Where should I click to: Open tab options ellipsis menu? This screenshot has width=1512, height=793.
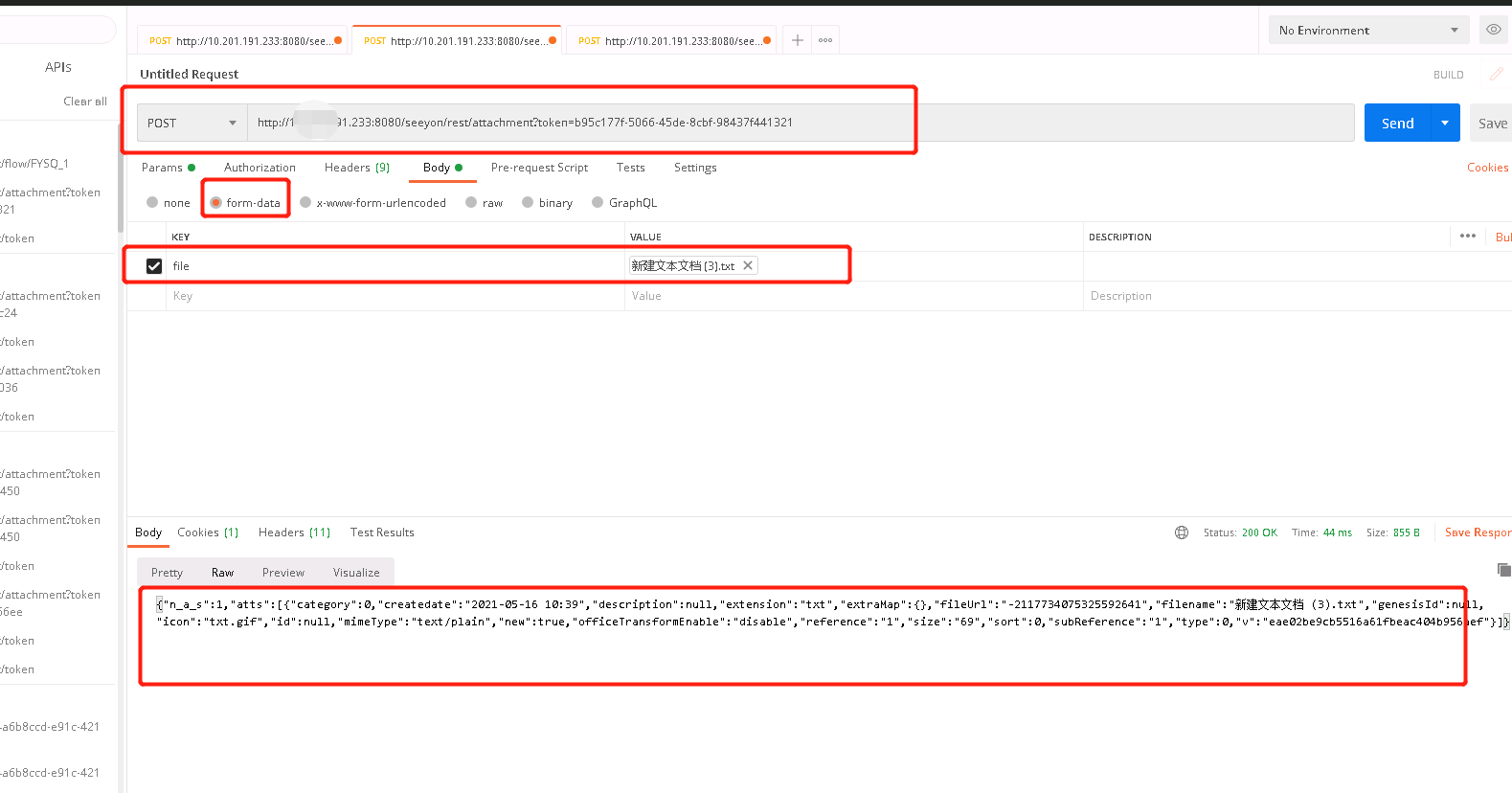coord(825,40)
